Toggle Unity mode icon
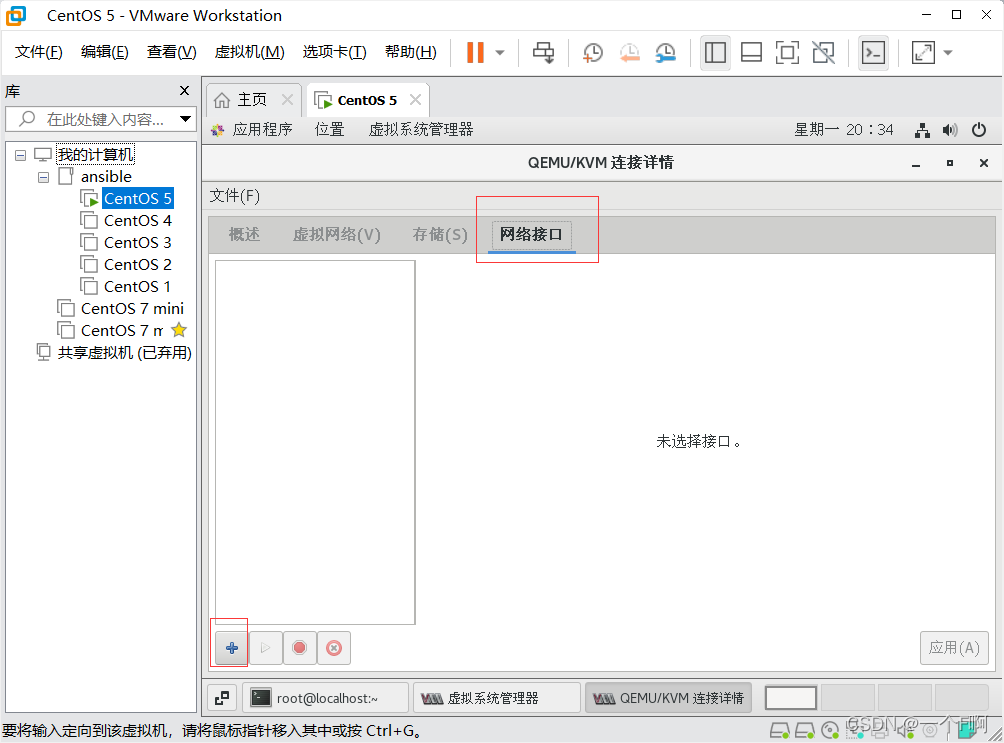 [x=823, y=53]
